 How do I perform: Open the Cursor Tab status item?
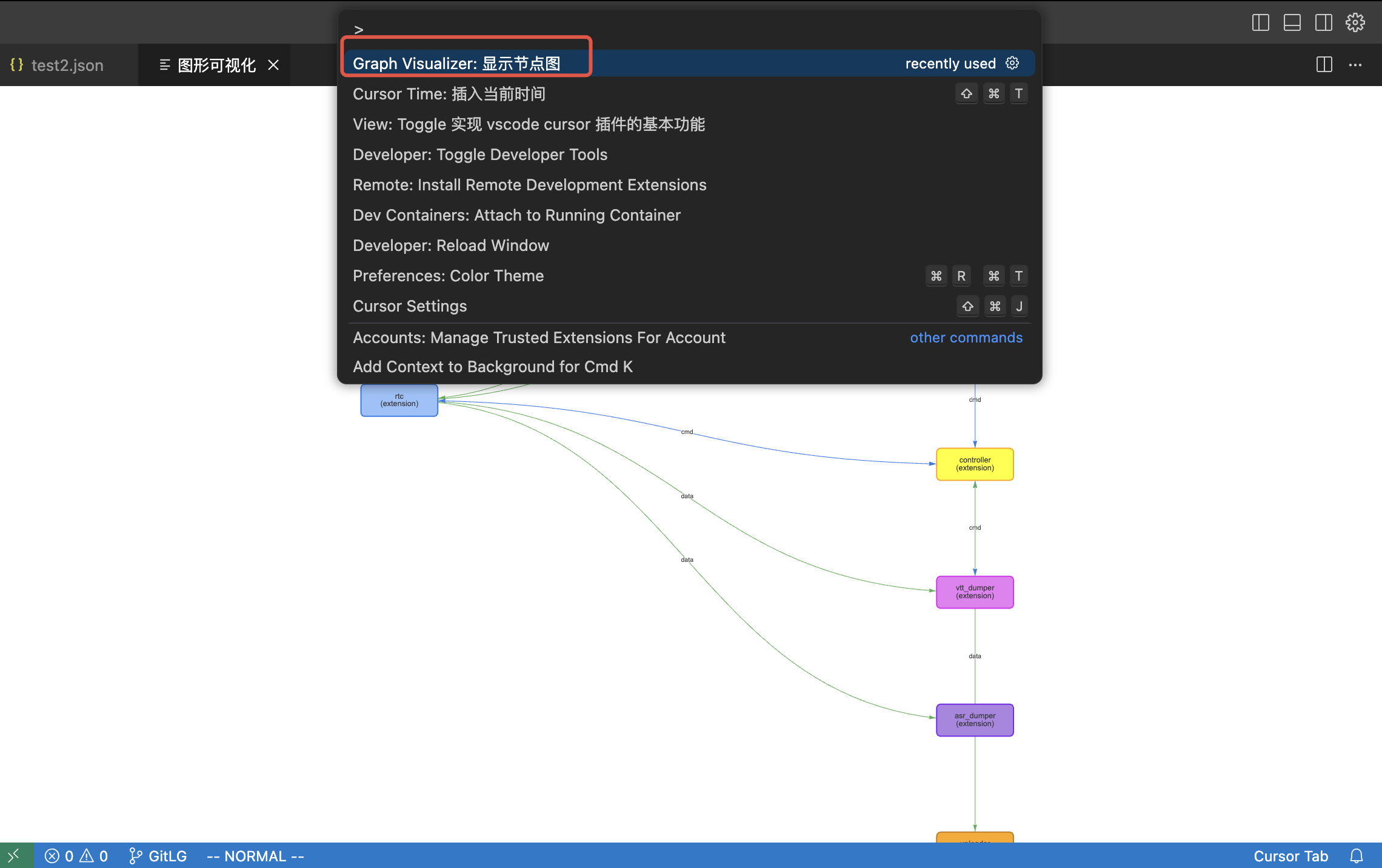(1290, 856)
